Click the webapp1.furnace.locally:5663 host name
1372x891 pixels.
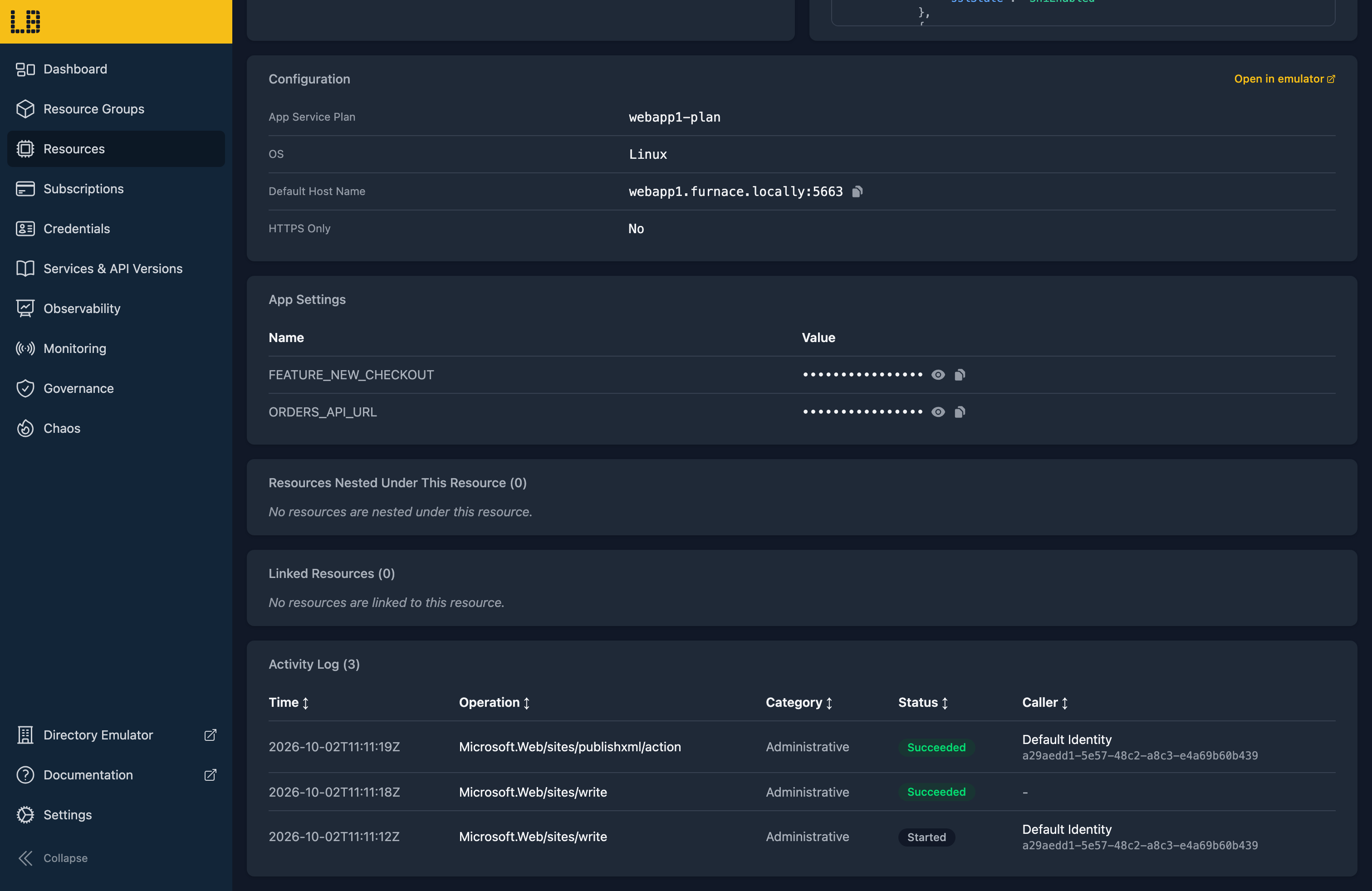coord(735,191)
